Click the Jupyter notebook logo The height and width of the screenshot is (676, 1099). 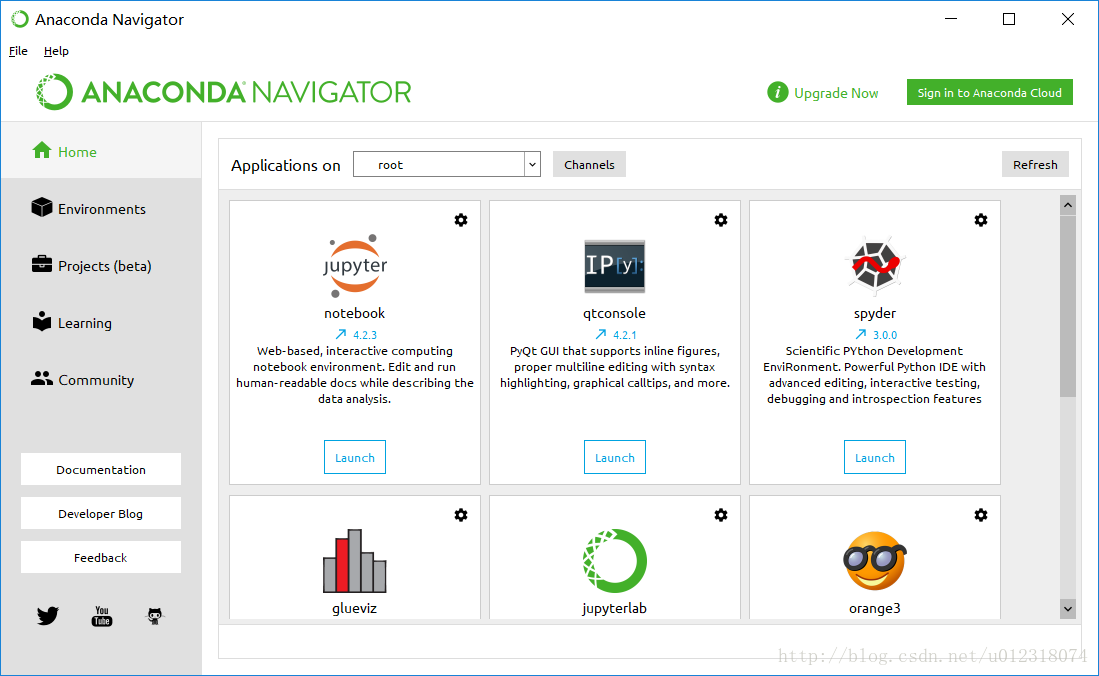point(355,266)
